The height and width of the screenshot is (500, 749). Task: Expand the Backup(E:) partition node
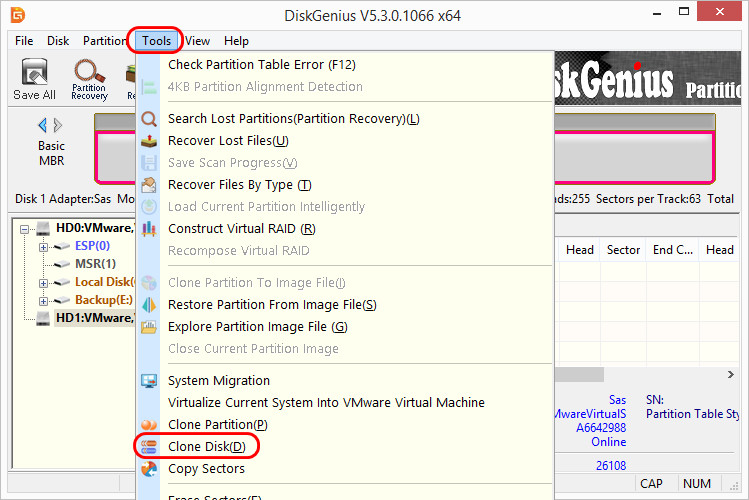43,301
